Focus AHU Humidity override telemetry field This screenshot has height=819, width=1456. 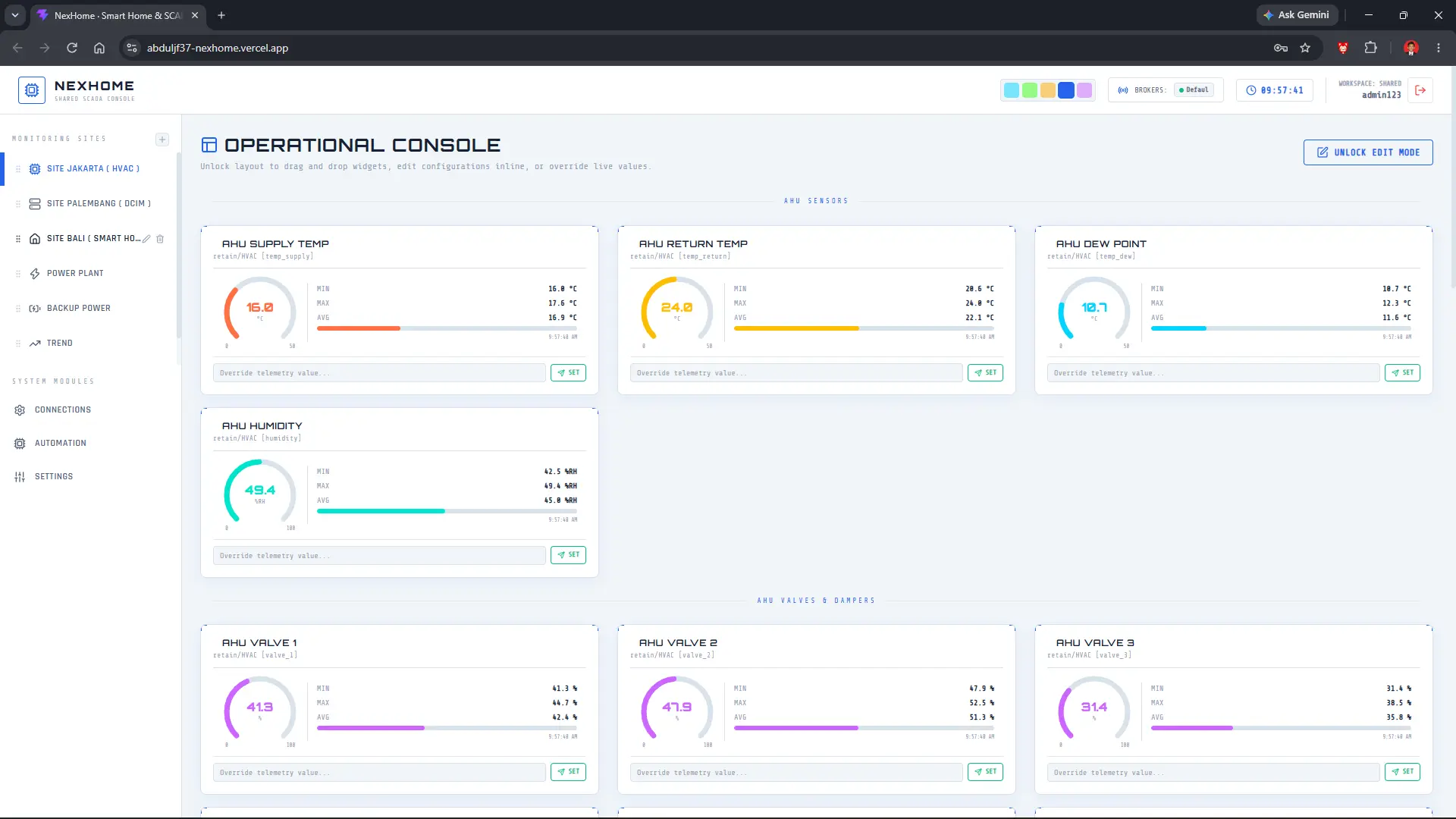tap(379, 556)
